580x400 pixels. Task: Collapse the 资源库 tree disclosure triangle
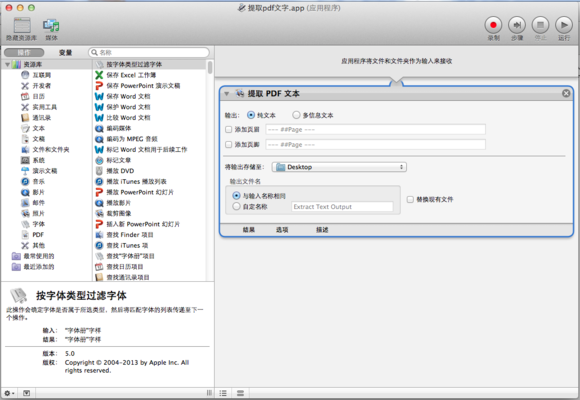point(7,65)
